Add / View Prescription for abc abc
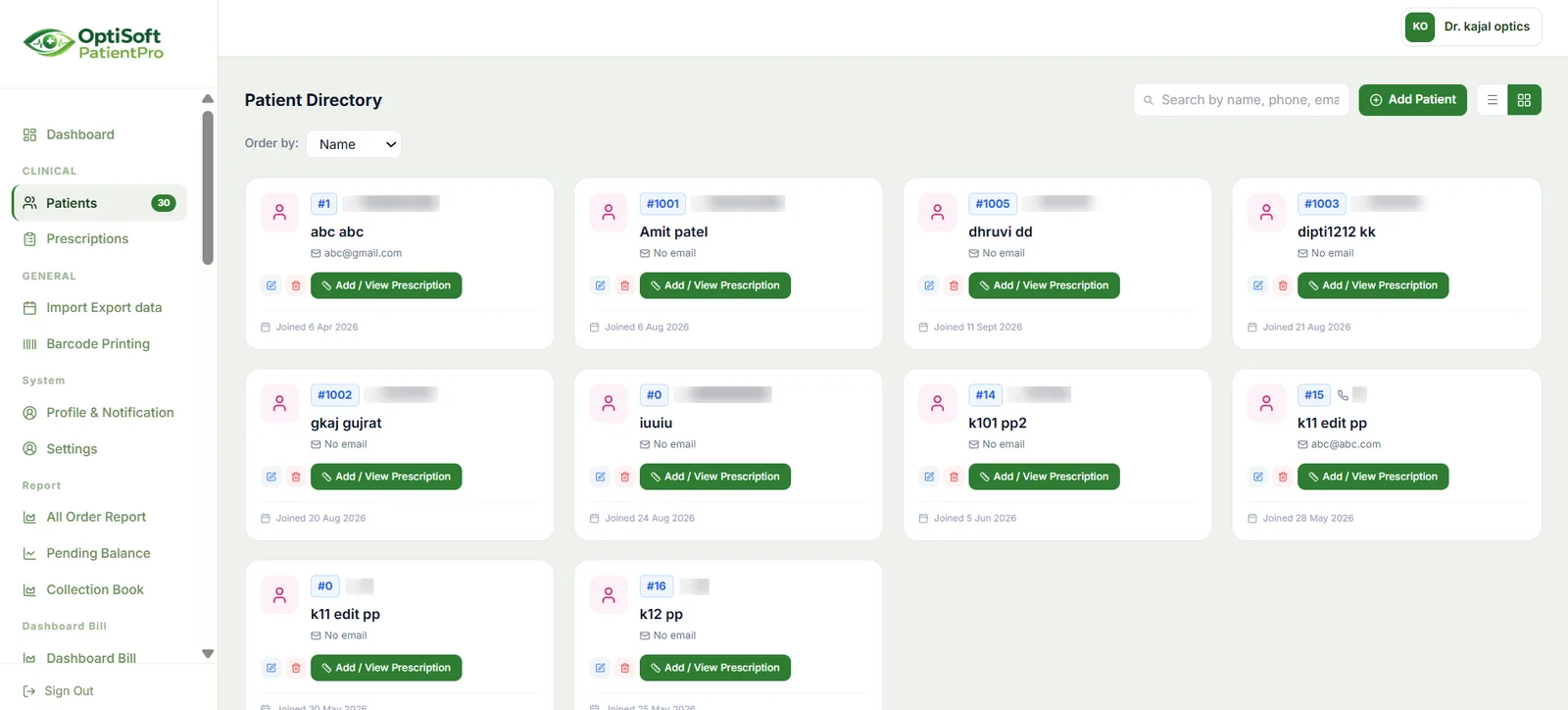This screenshot has width=1568, height=710. coord(386,285)
